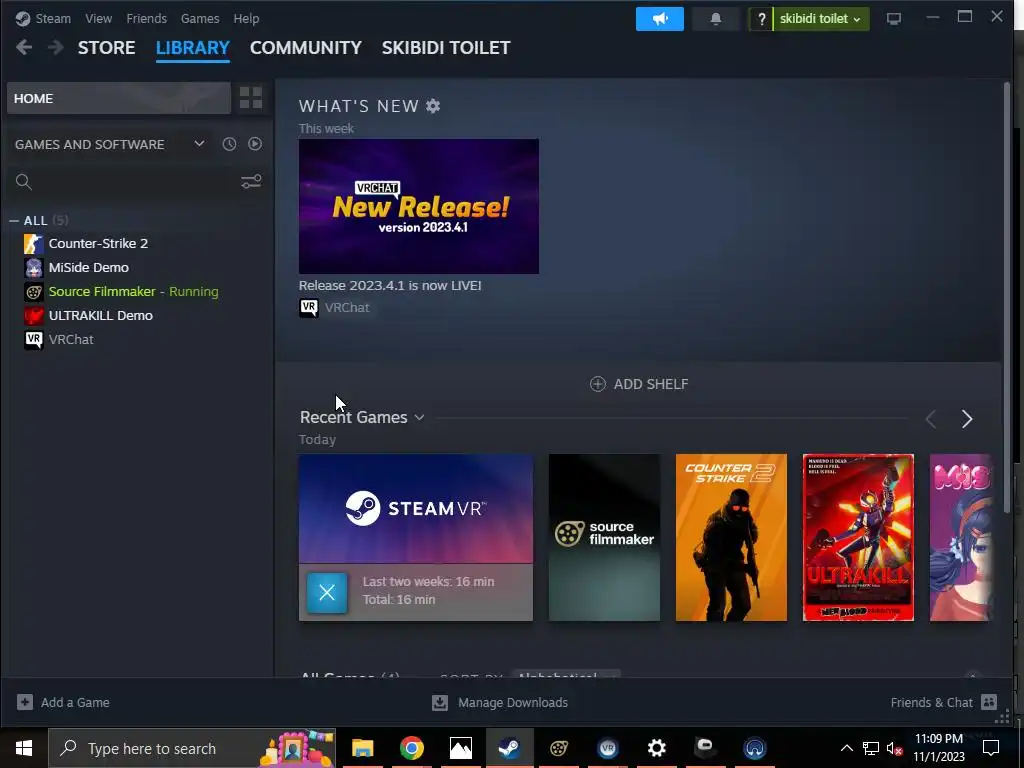This screenshot has width=1024, height=768.
Task: Stop SteamVR with the blue X button
Action: [x=327, y=592]
